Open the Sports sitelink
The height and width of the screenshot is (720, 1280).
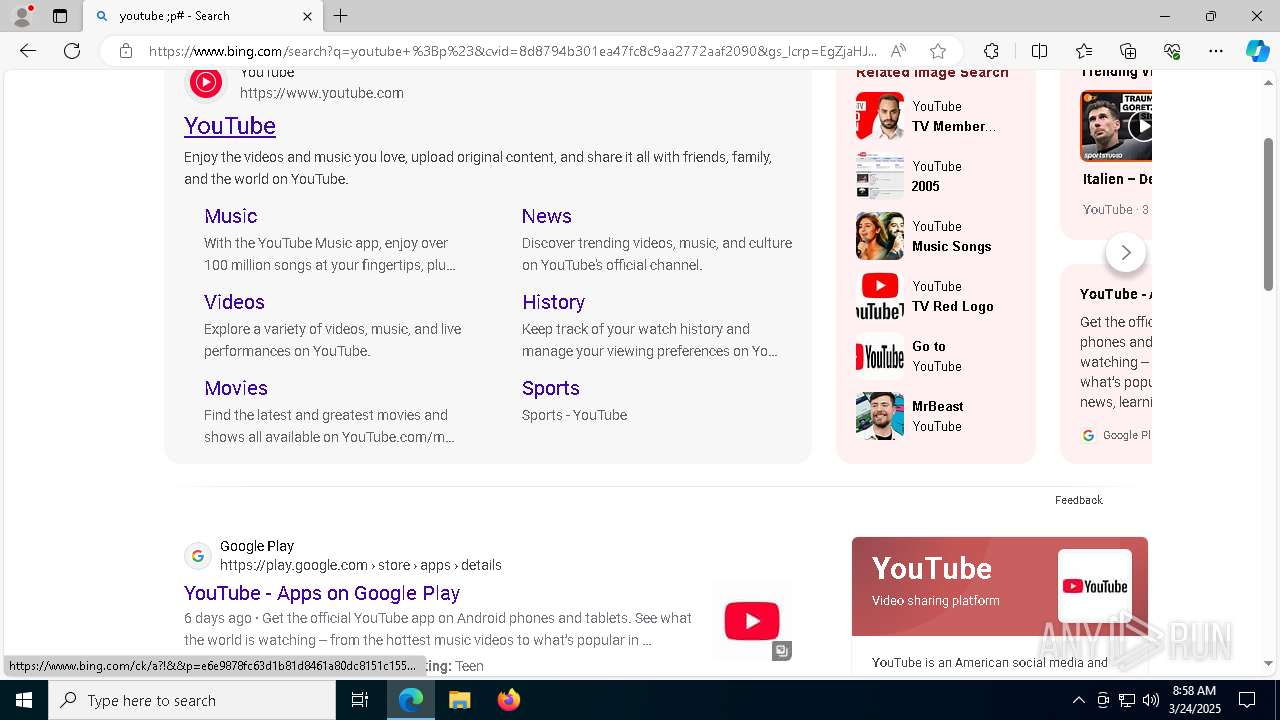coord(551,388)
